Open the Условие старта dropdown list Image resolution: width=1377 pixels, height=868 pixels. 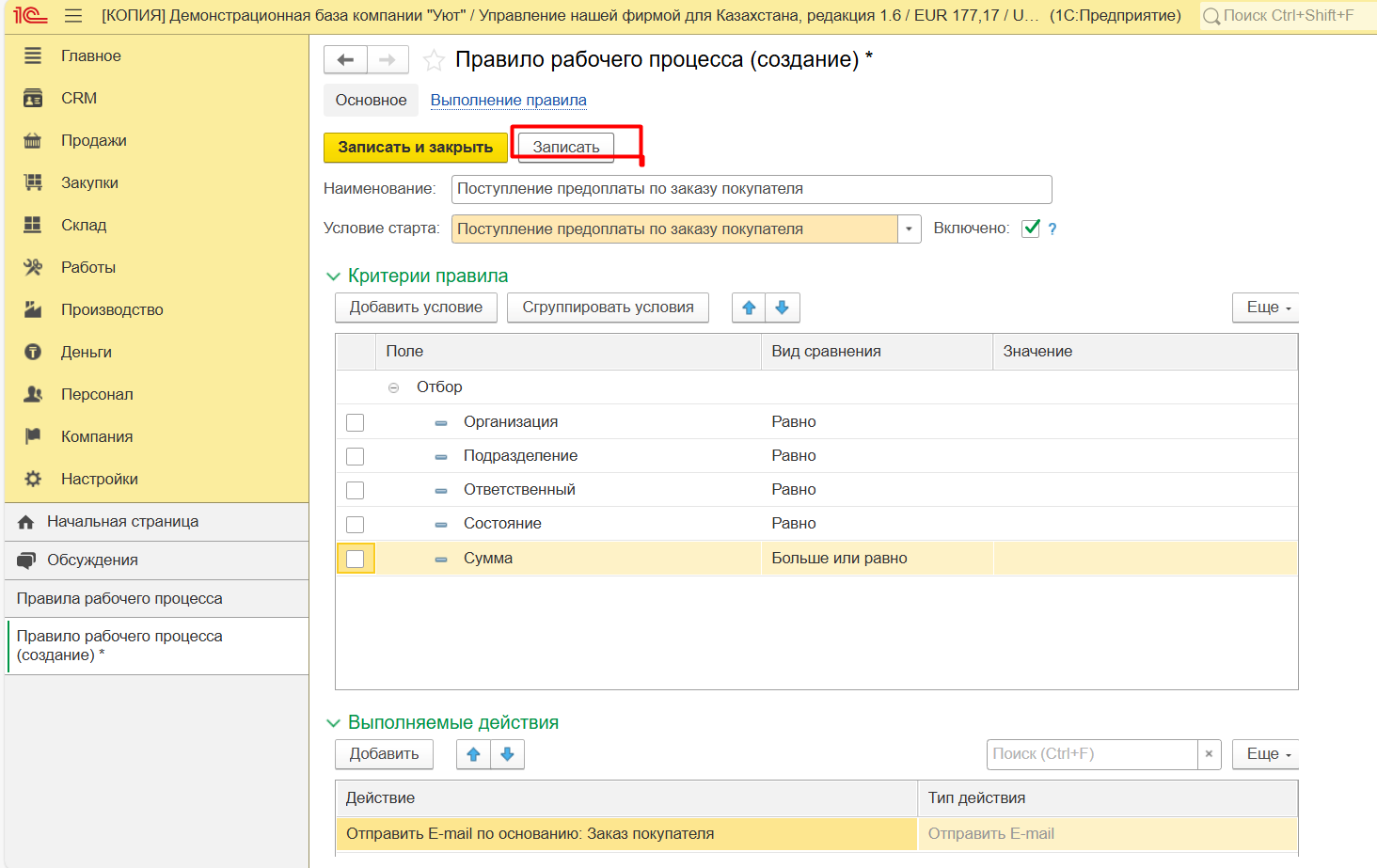click(909, 229)
